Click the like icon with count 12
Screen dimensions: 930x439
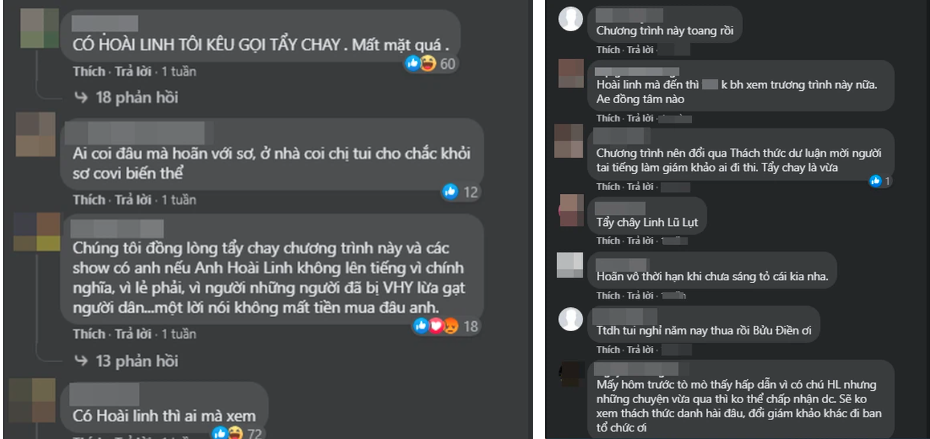pyautogui.click(x=451, y=191)
